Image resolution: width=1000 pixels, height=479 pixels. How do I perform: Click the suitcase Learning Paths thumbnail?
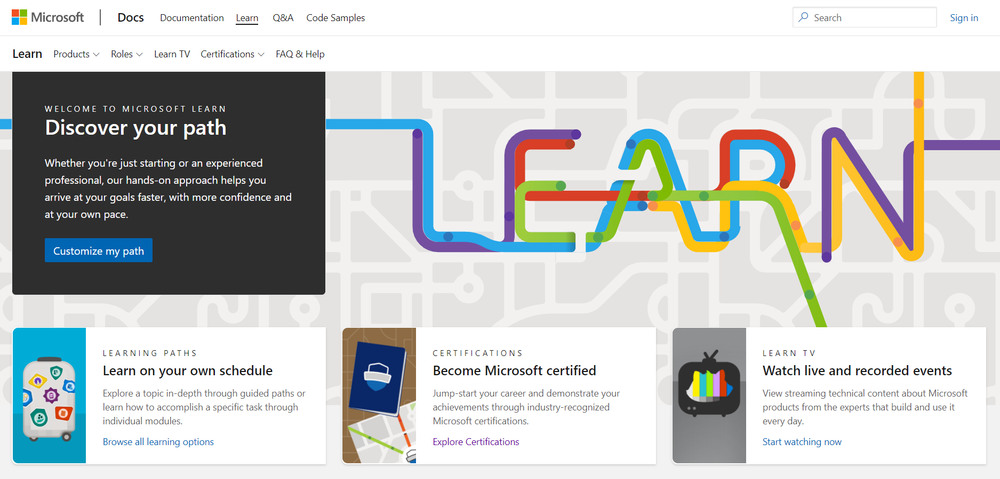pos(49,395)
